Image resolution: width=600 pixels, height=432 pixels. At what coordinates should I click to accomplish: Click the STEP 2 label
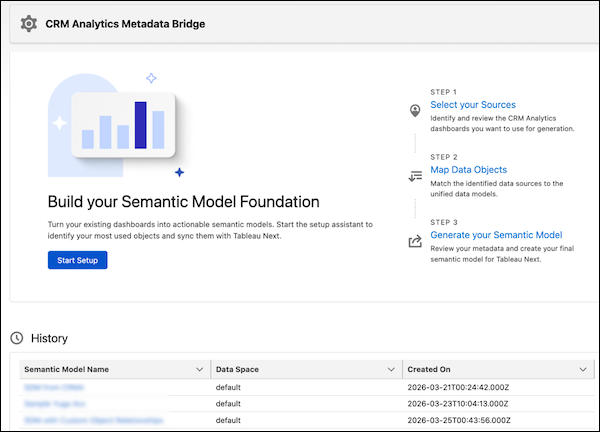coord(444,157)
